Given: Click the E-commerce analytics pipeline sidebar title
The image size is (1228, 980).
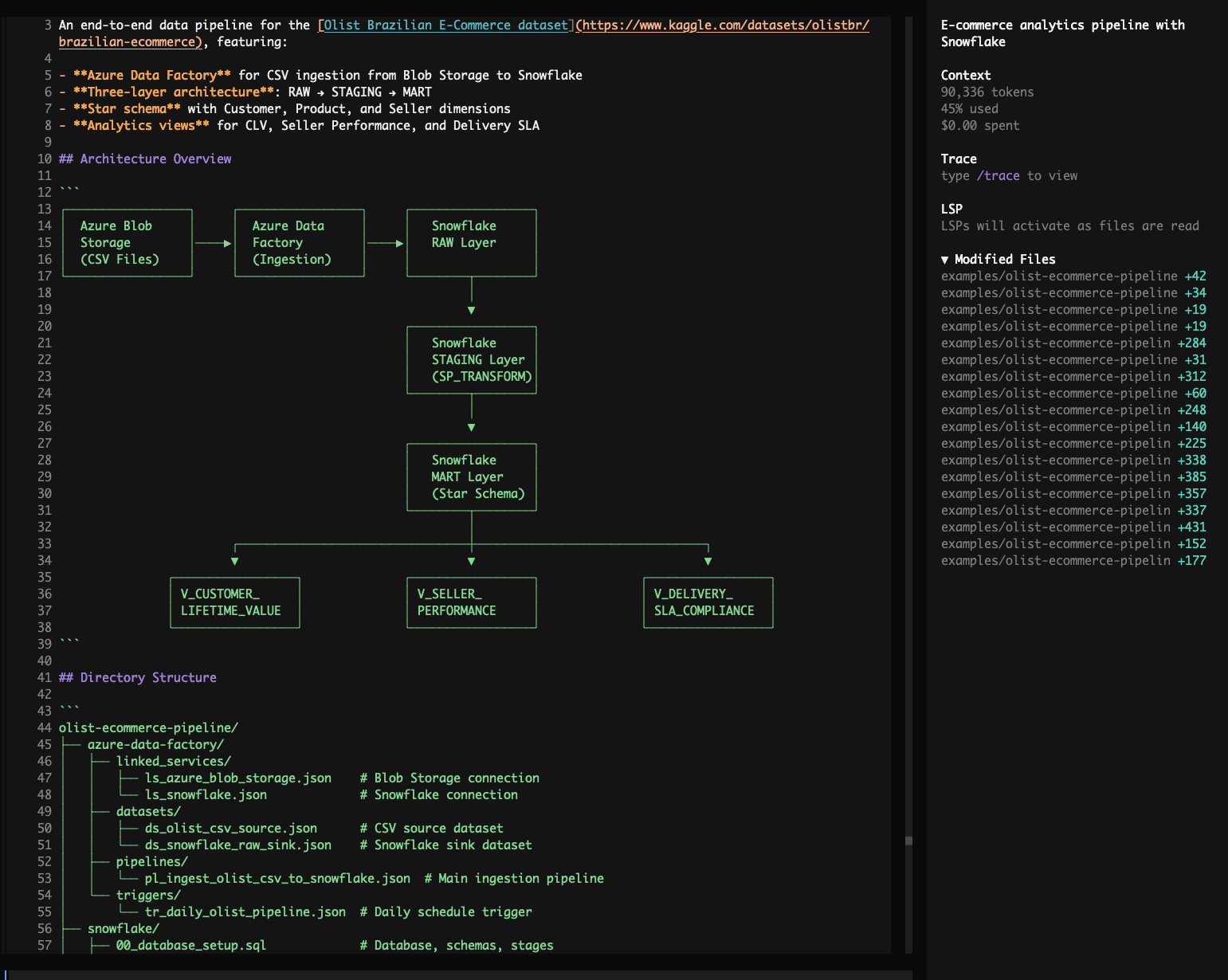Looking at the screenshot, I should 1062,33.
